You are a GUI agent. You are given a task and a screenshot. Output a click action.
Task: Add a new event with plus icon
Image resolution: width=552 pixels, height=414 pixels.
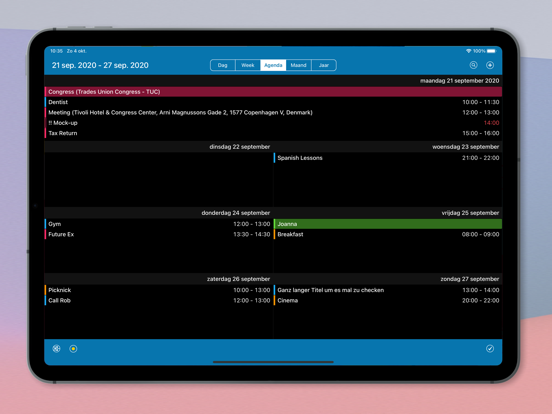click(490, 65)
